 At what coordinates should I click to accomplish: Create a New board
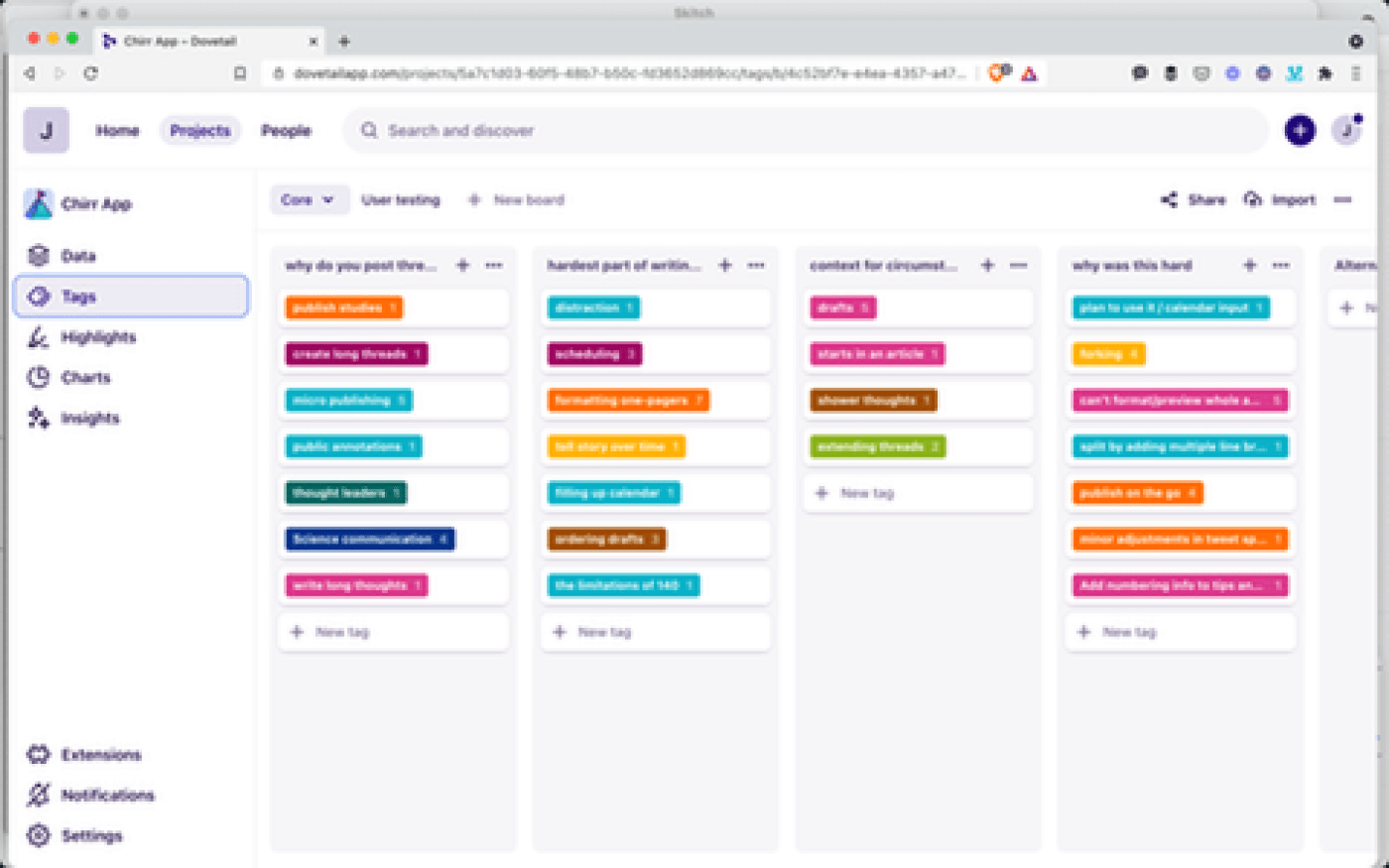(x=516, y=199)
